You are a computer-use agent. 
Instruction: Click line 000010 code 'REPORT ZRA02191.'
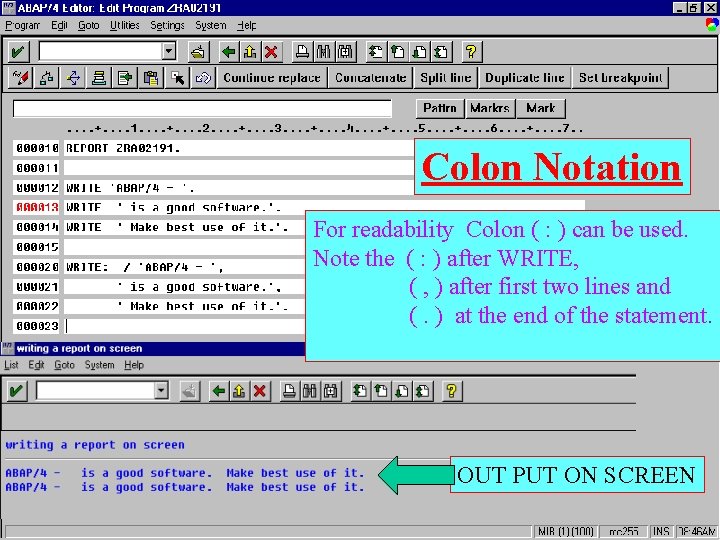[x=123, y=148]
